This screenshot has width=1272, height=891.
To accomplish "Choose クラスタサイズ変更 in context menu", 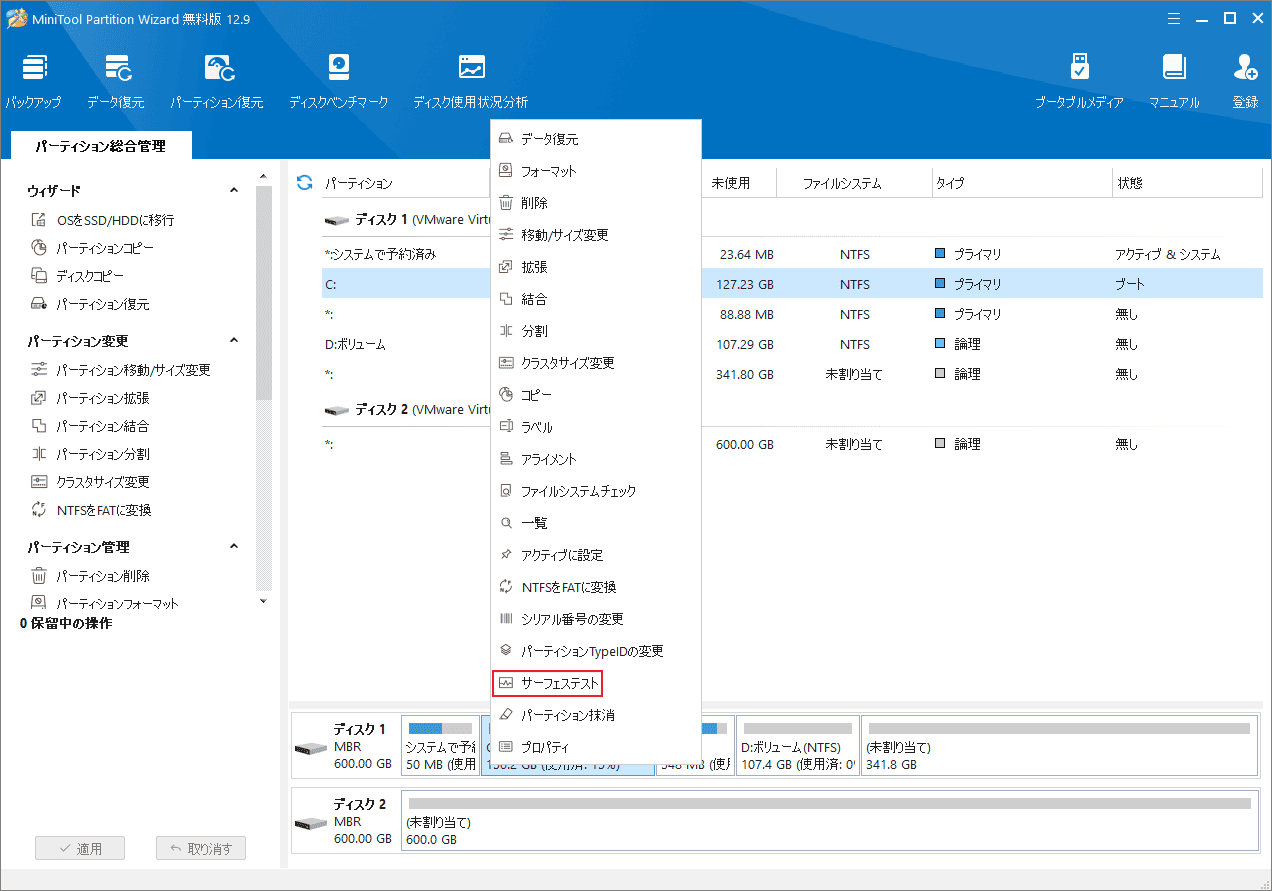I will (596, 363).
